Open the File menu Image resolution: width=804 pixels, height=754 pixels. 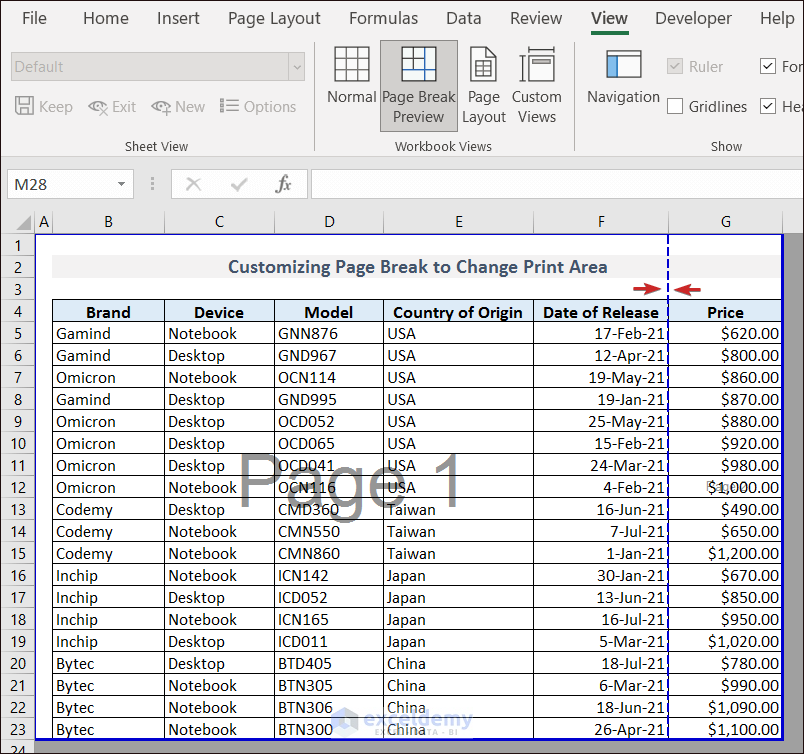tap(34, 18)
